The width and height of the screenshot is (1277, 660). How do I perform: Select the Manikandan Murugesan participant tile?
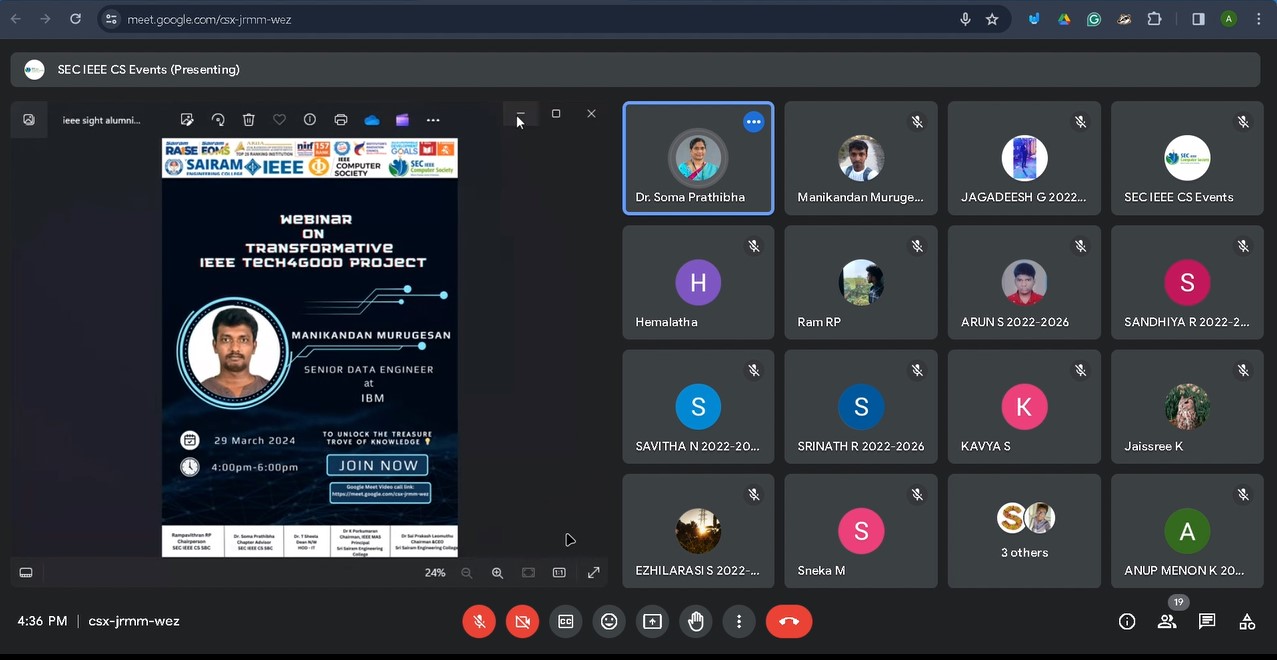860,158
